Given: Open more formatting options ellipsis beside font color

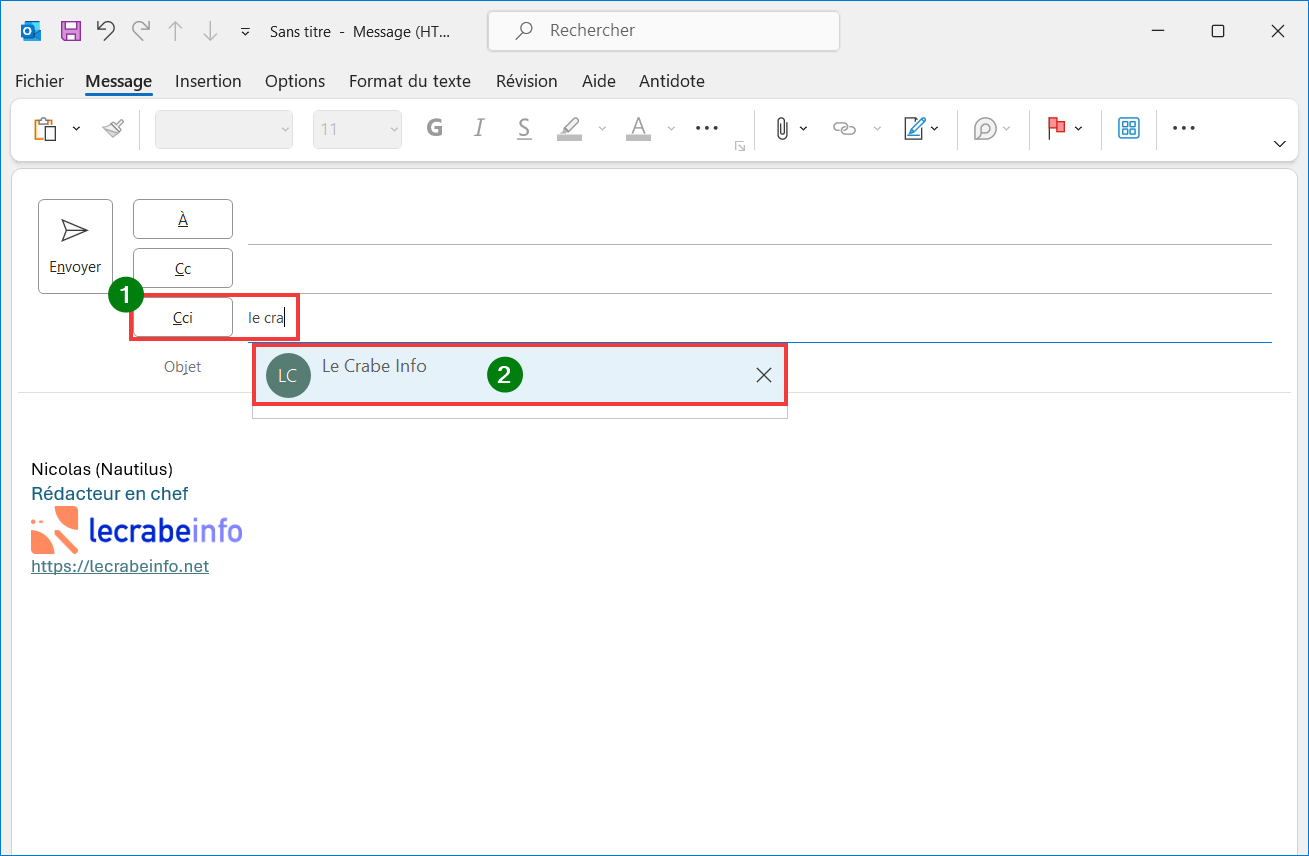Looking at the screenshot, I should click(x=707, y=128).
